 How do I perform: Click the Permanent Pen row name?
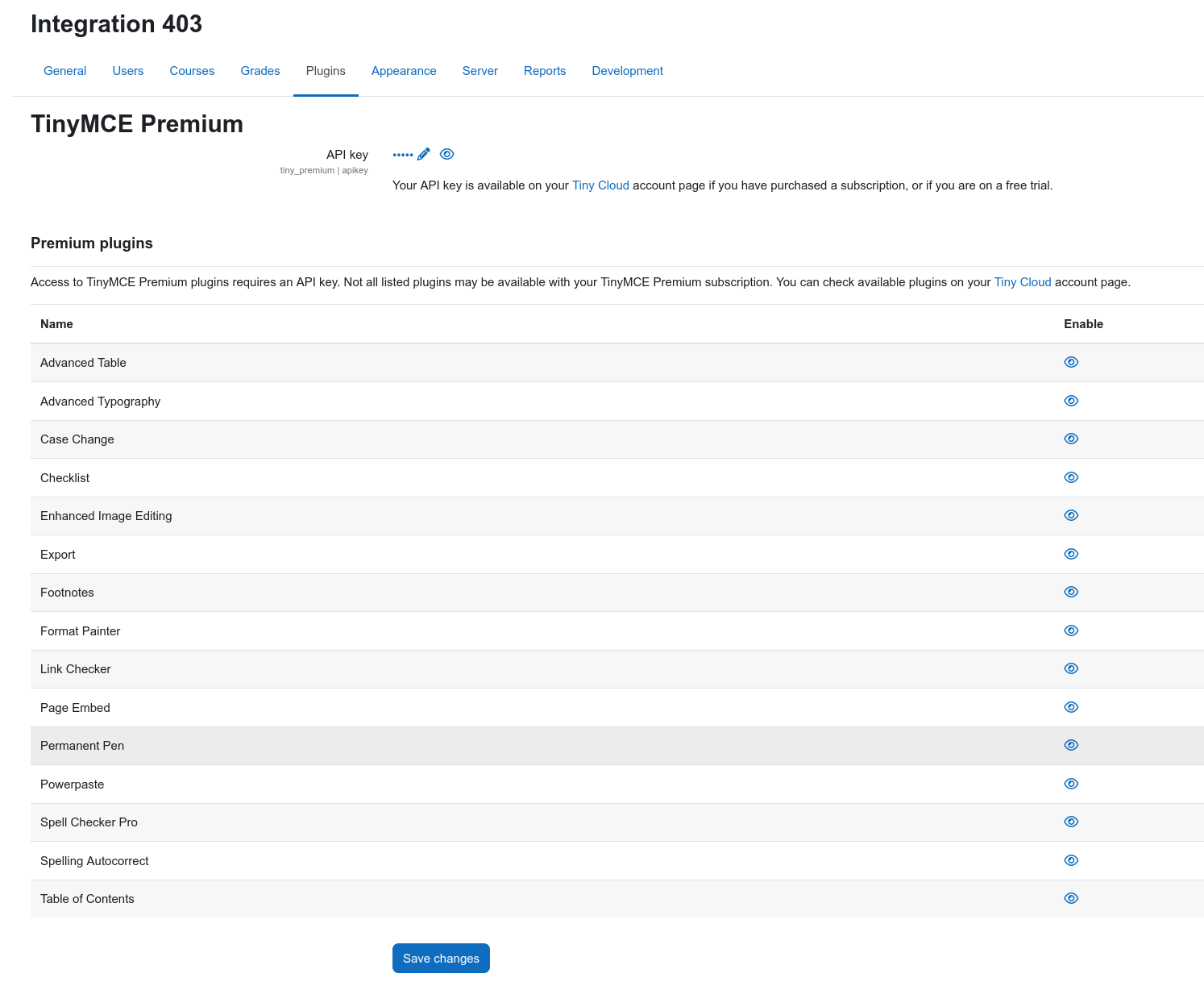tap(82, 746)
